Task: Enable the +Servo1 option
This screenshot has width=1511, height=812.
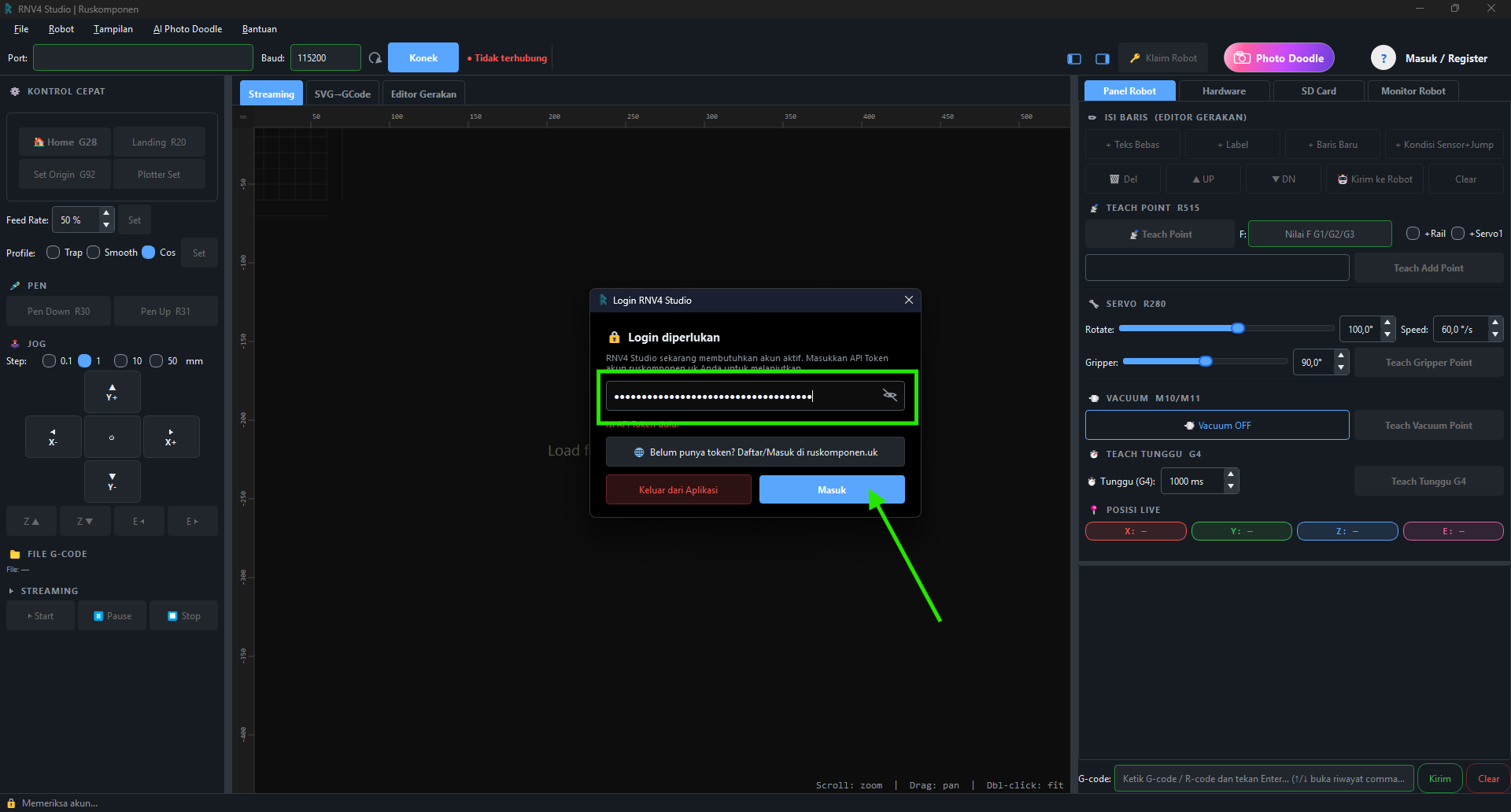Action: point(1457,234)
